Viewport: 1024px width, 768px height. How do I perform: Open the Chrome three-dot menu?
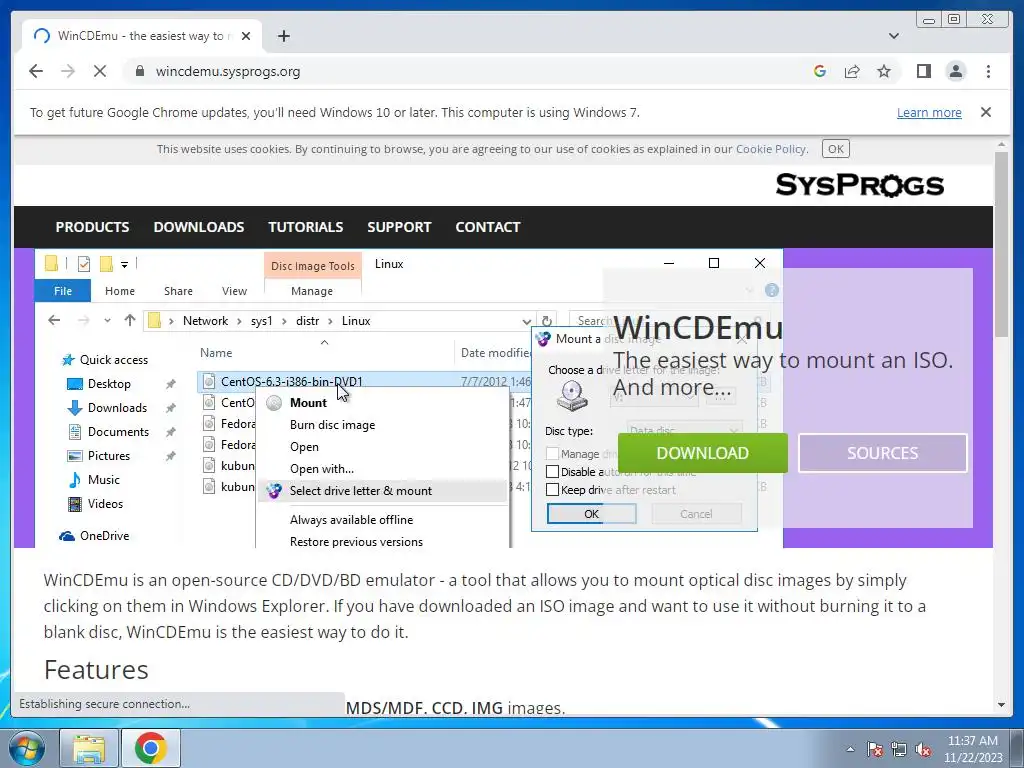(x=988, y=71)
